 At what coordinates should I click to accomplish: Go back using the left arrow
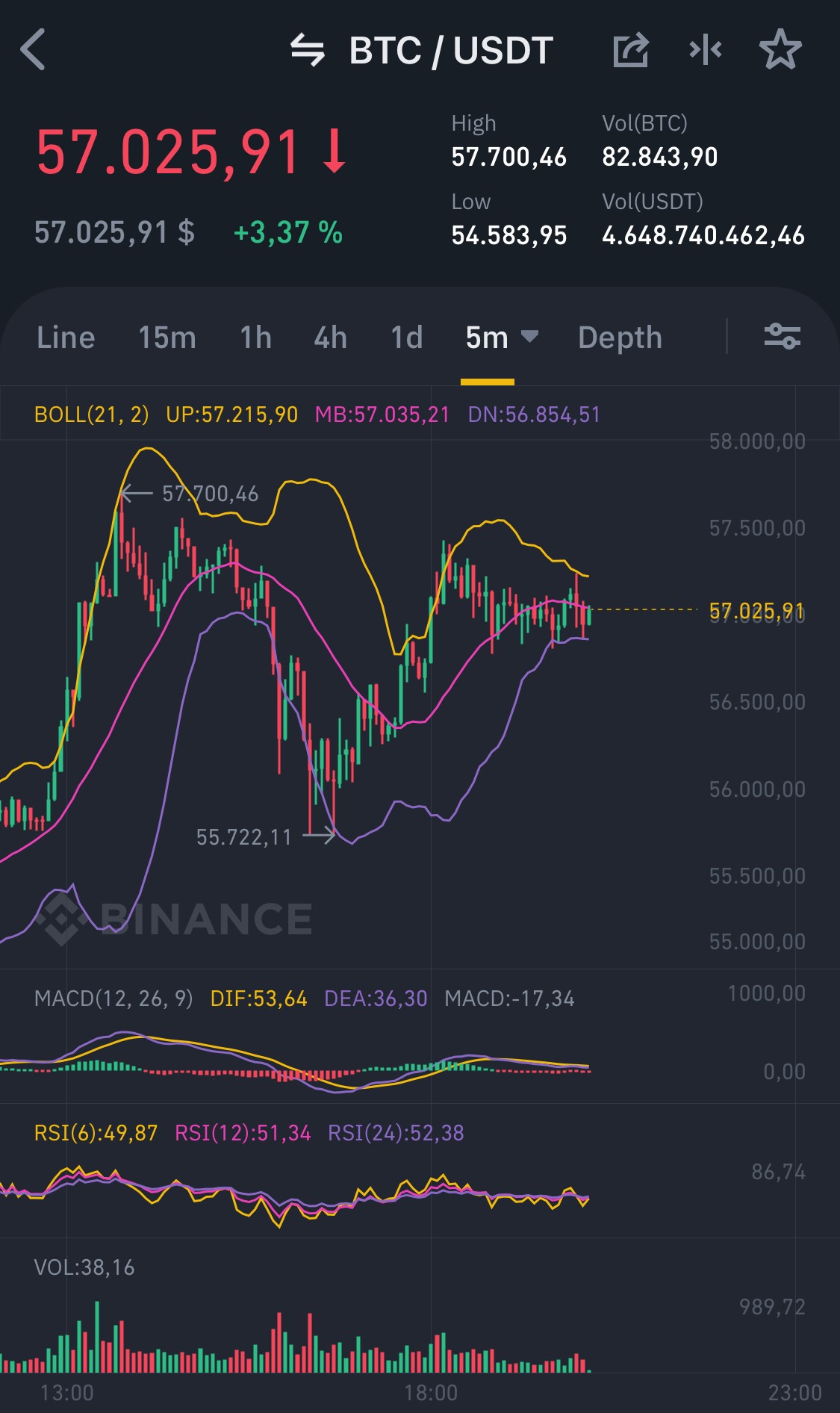point(34,50)
